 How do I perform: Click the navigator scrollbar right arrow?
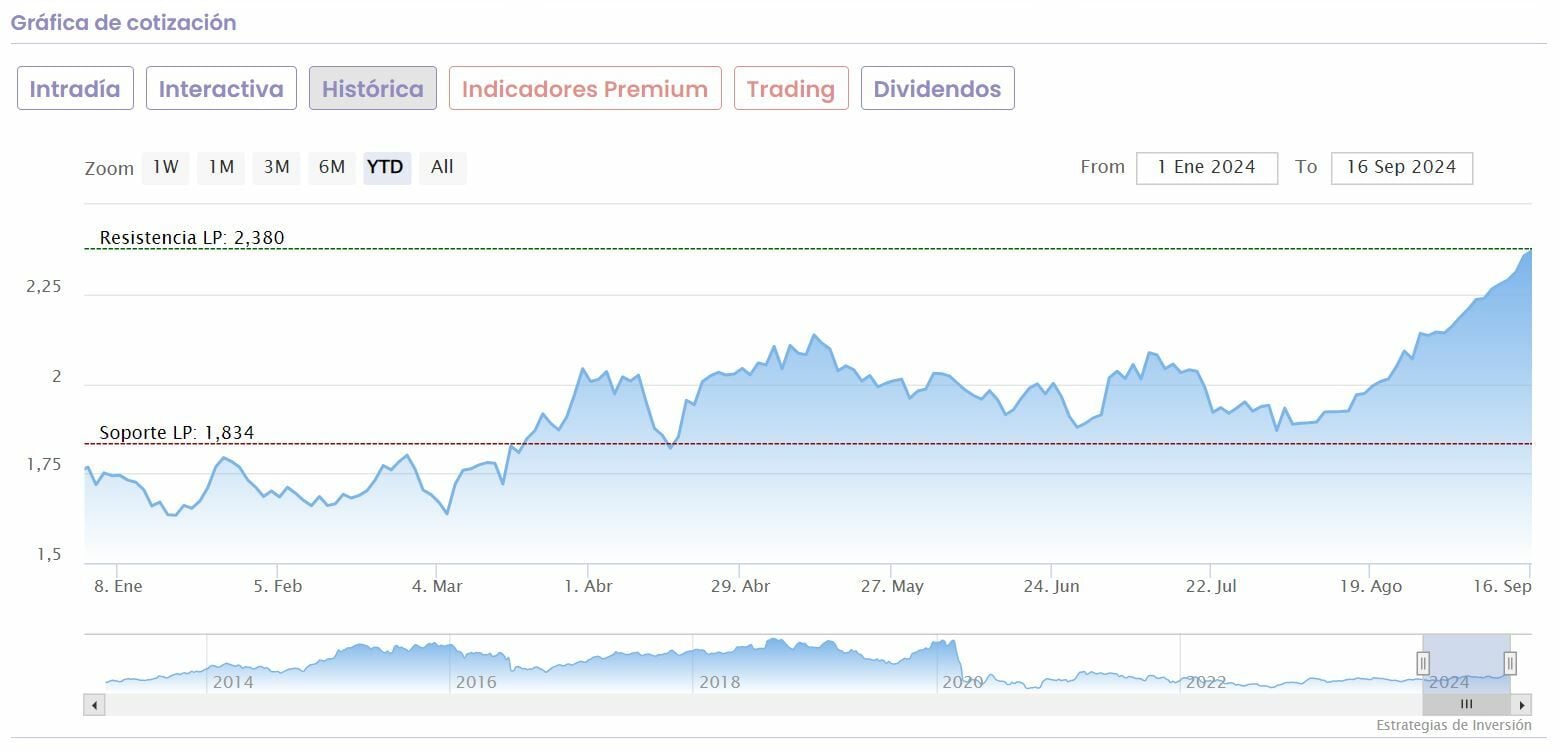click(x=1522, y=705)
